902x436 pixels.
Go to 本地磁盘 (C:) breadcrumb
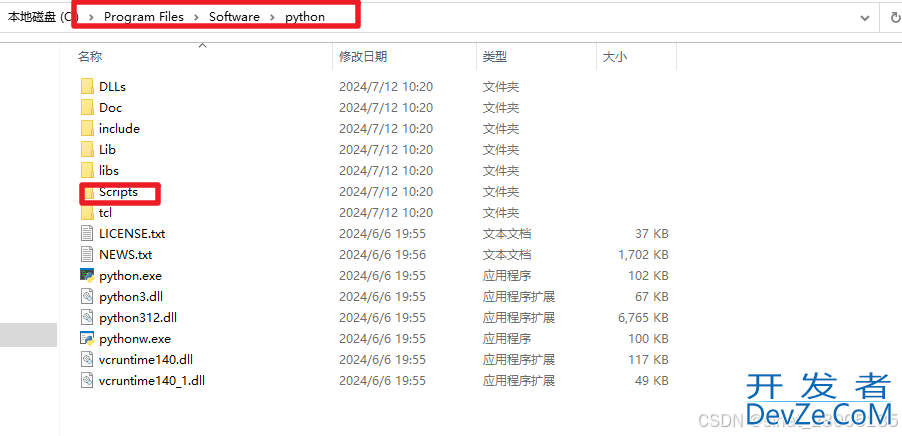coord(43,17)
